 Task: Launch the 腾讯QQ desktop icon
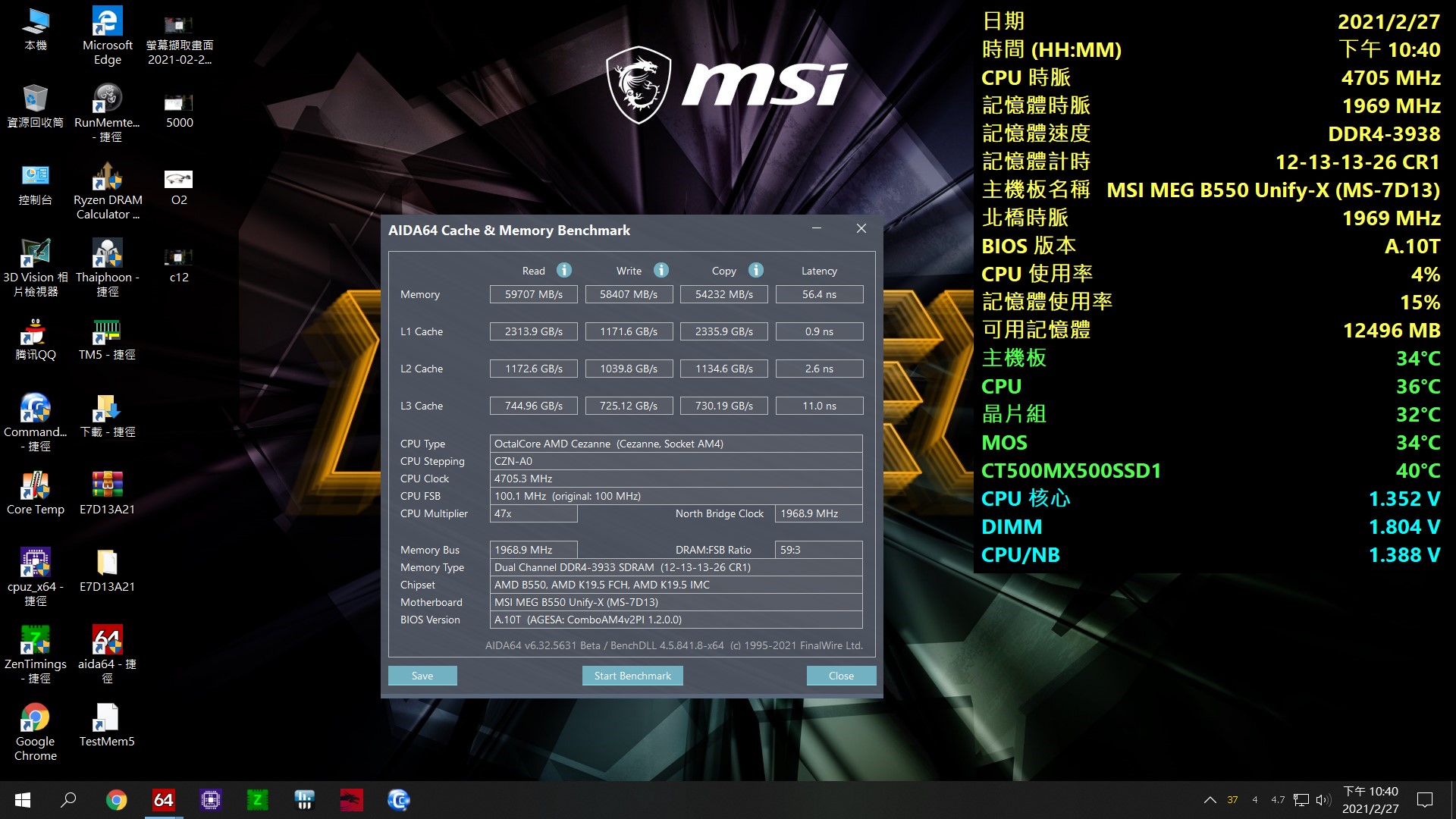36,338
